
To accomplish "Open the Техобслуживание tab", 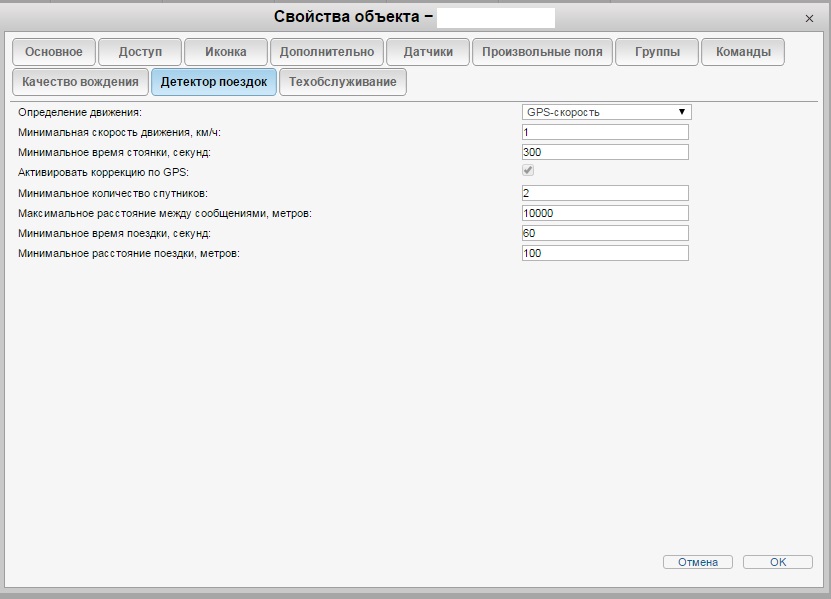I will tap(343, 82).
